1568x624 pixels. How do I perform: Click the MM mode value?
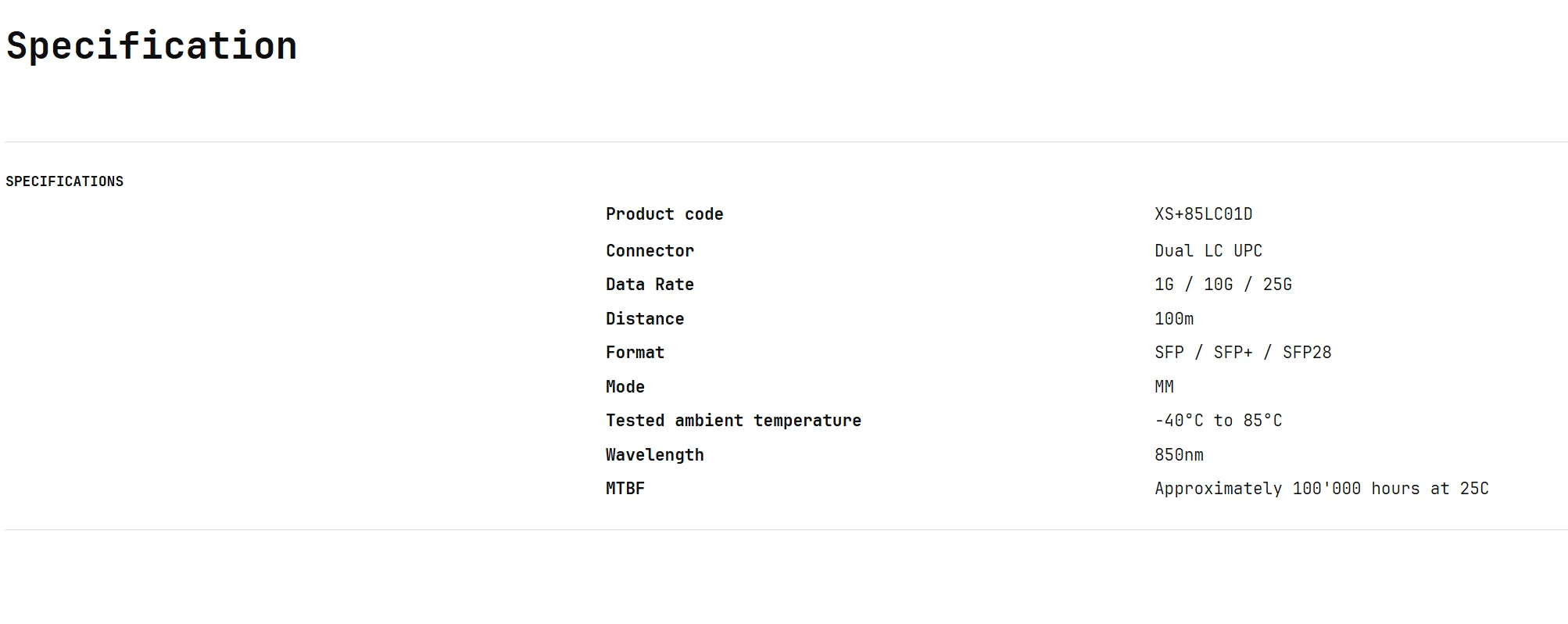click(x=1164, y=387)
